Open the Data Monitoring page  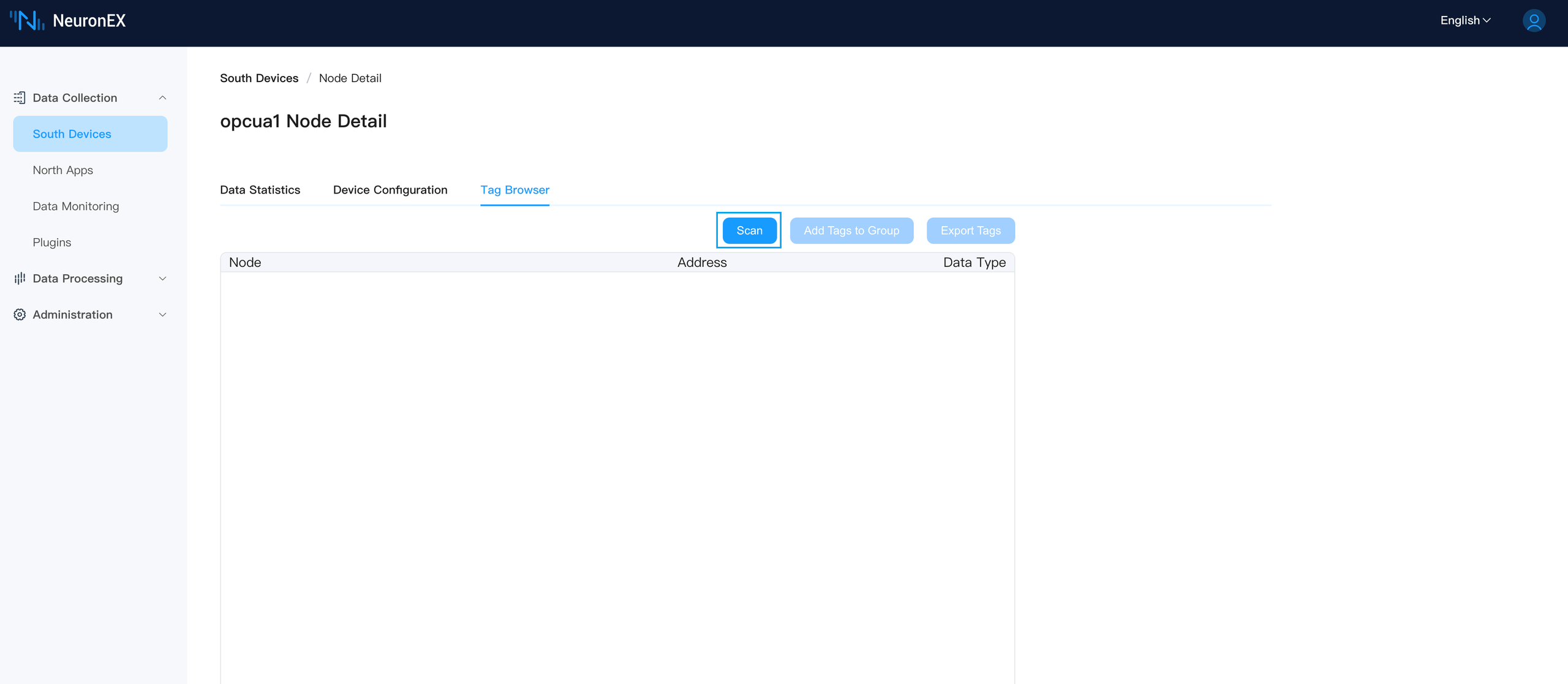point(75,206)
